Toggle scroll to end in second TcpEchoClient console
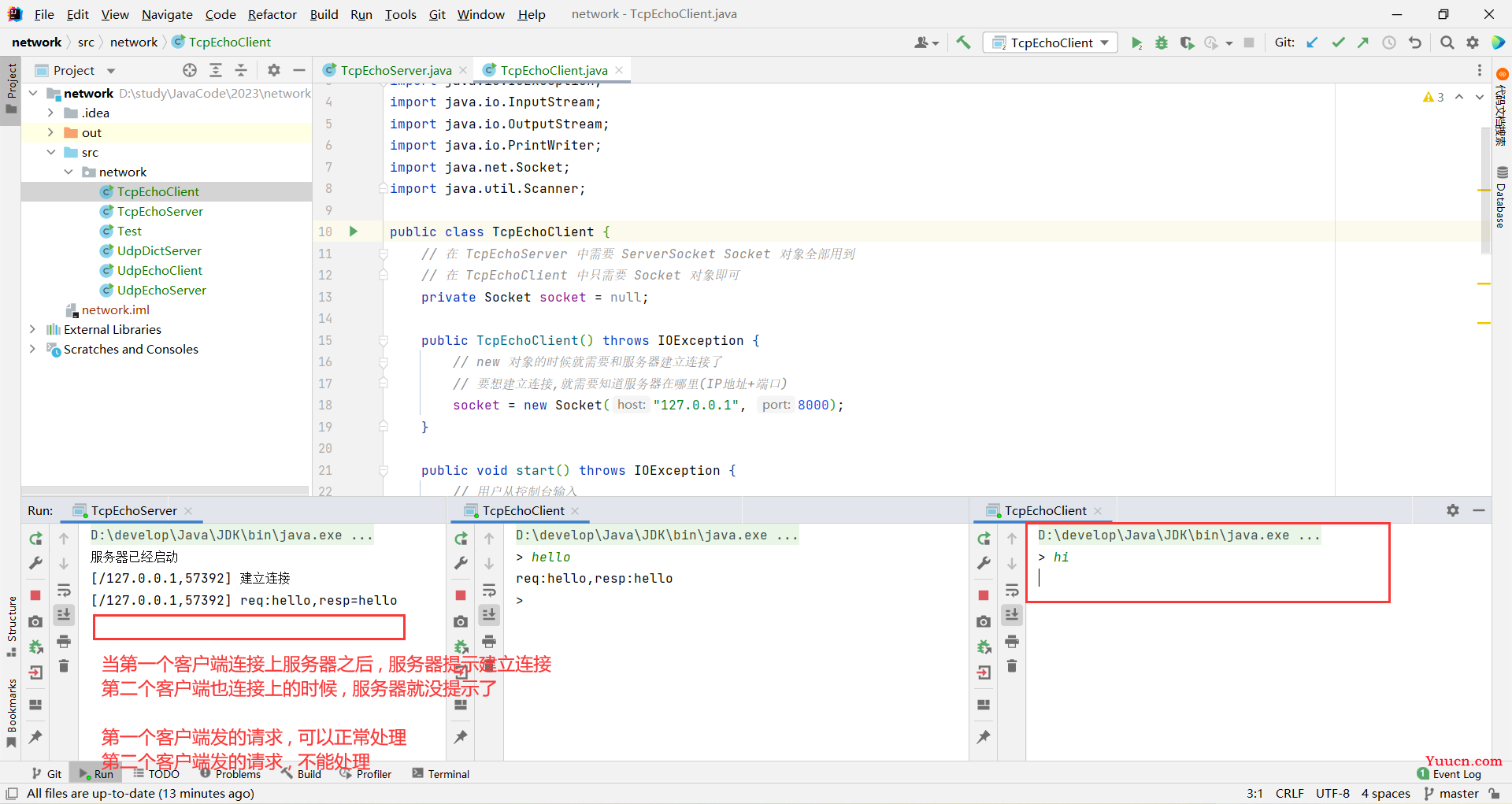Image resolution: width=1512 pixels, height=804 pixels. (1012, 614)
